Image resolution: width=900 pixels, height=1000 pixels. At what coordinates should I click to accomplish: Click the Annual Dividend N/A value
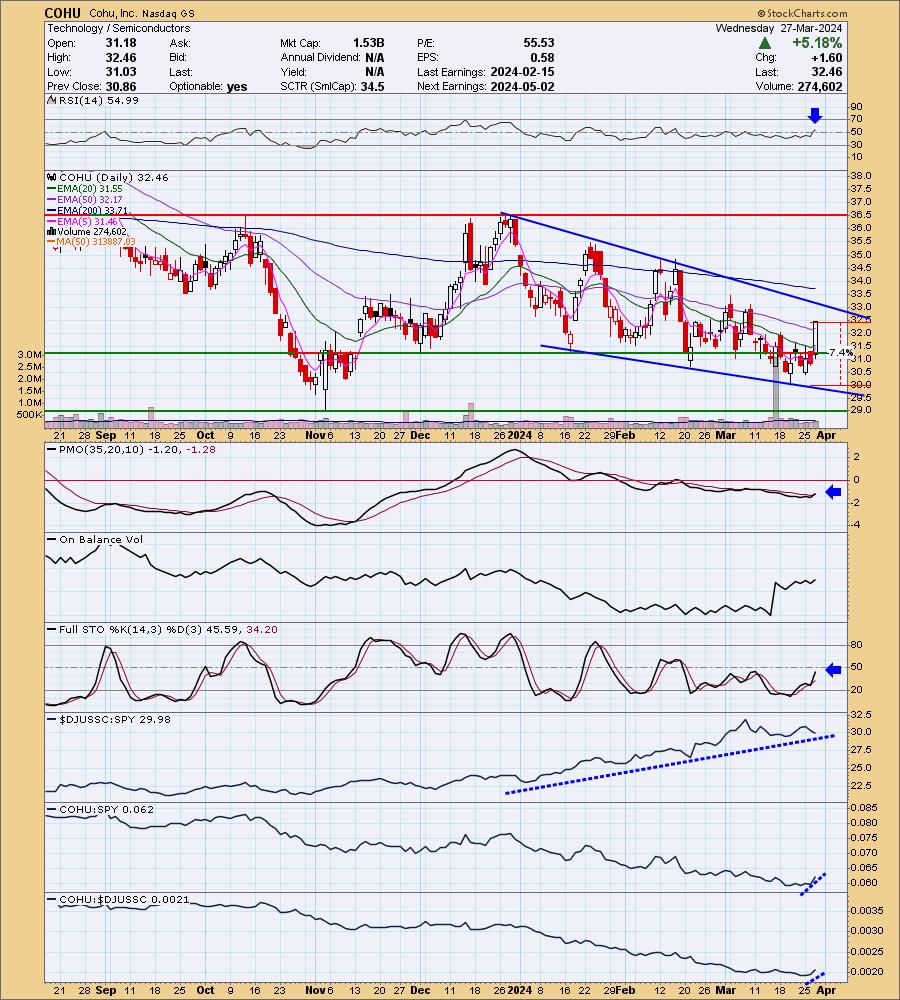pos(374,57)
